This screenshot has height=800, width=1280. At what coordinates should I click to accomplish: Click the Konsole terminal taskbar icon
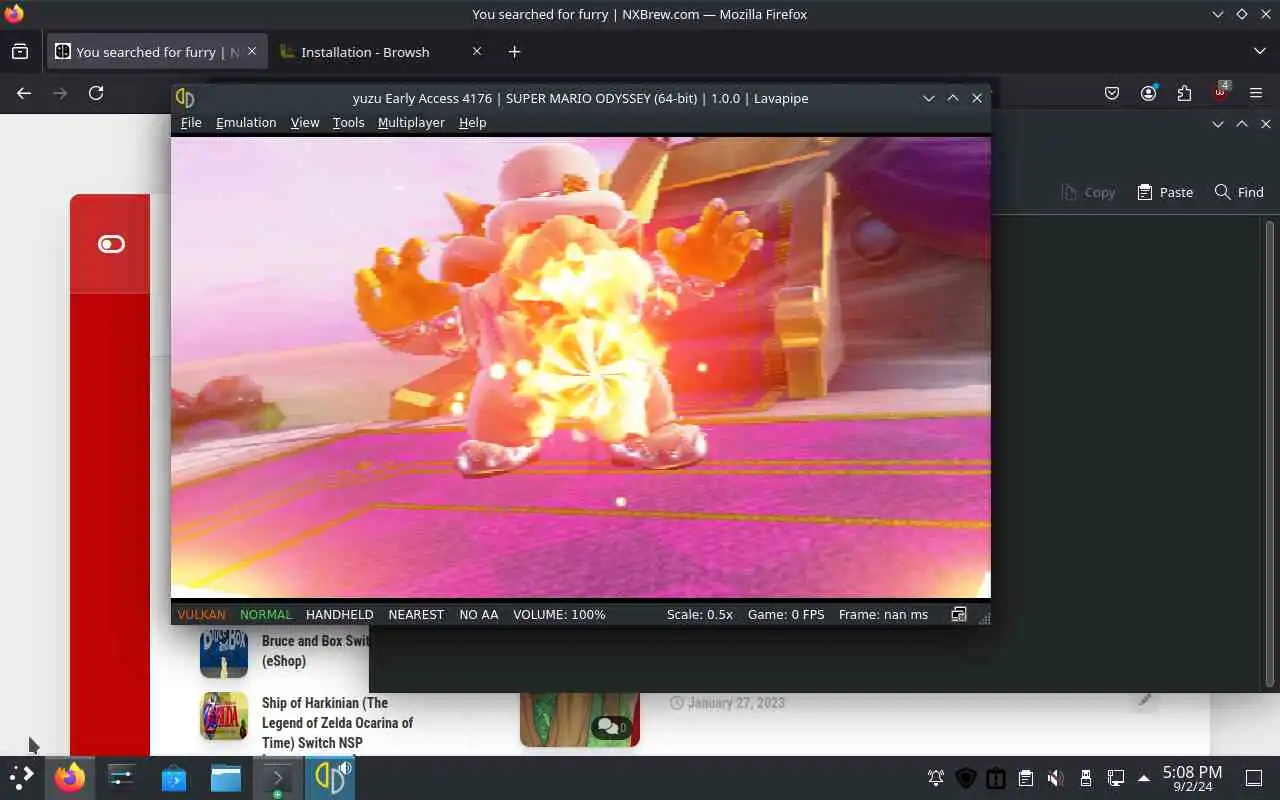(278, 778)
